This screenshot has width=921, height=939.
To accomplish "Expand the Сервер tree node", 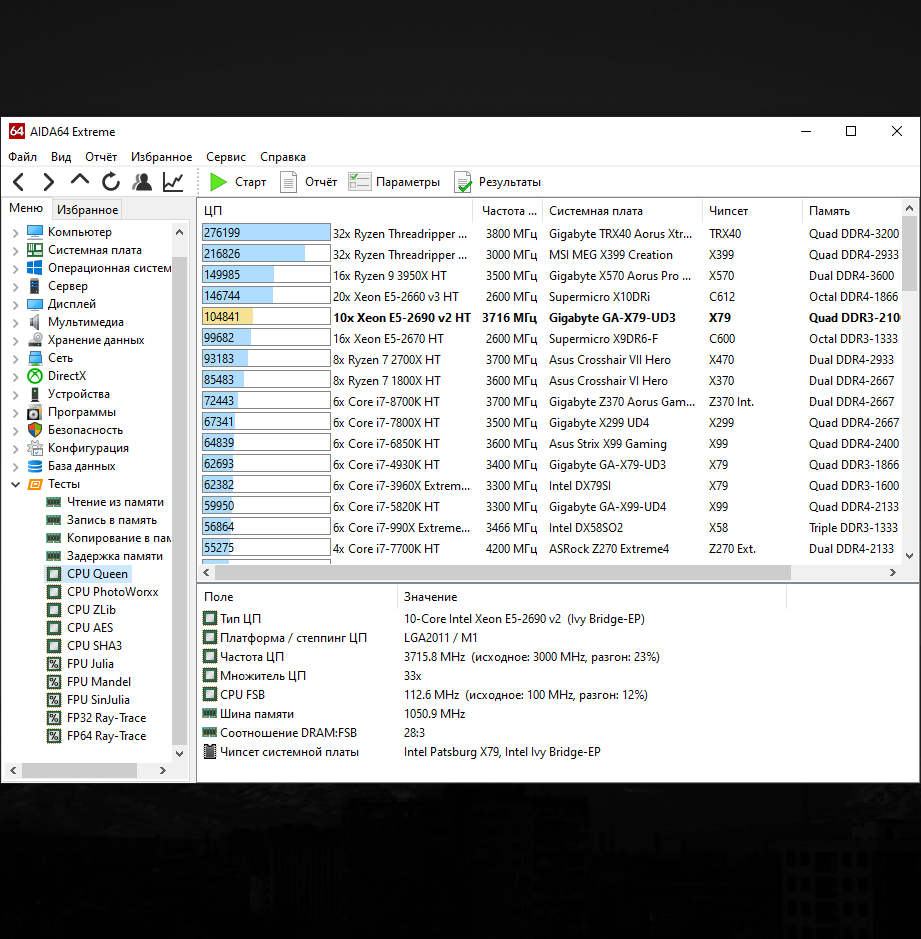I will click(16, 286).
